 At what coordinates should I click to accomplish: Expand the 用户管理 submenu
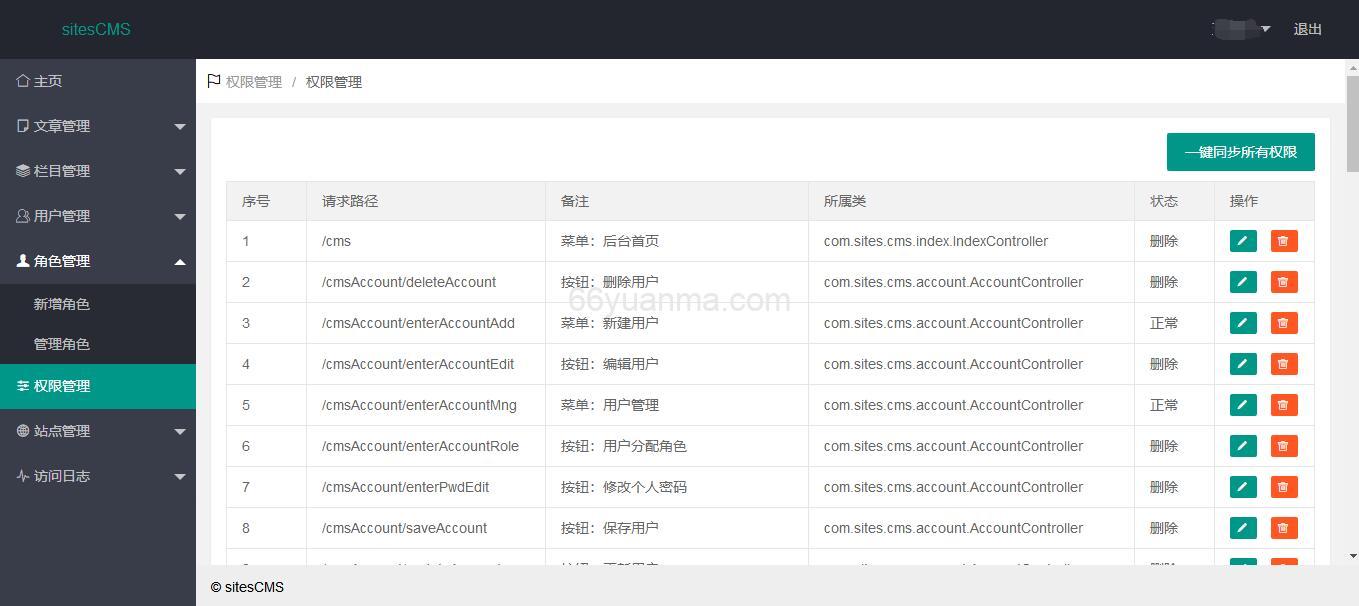click(97, 215)
